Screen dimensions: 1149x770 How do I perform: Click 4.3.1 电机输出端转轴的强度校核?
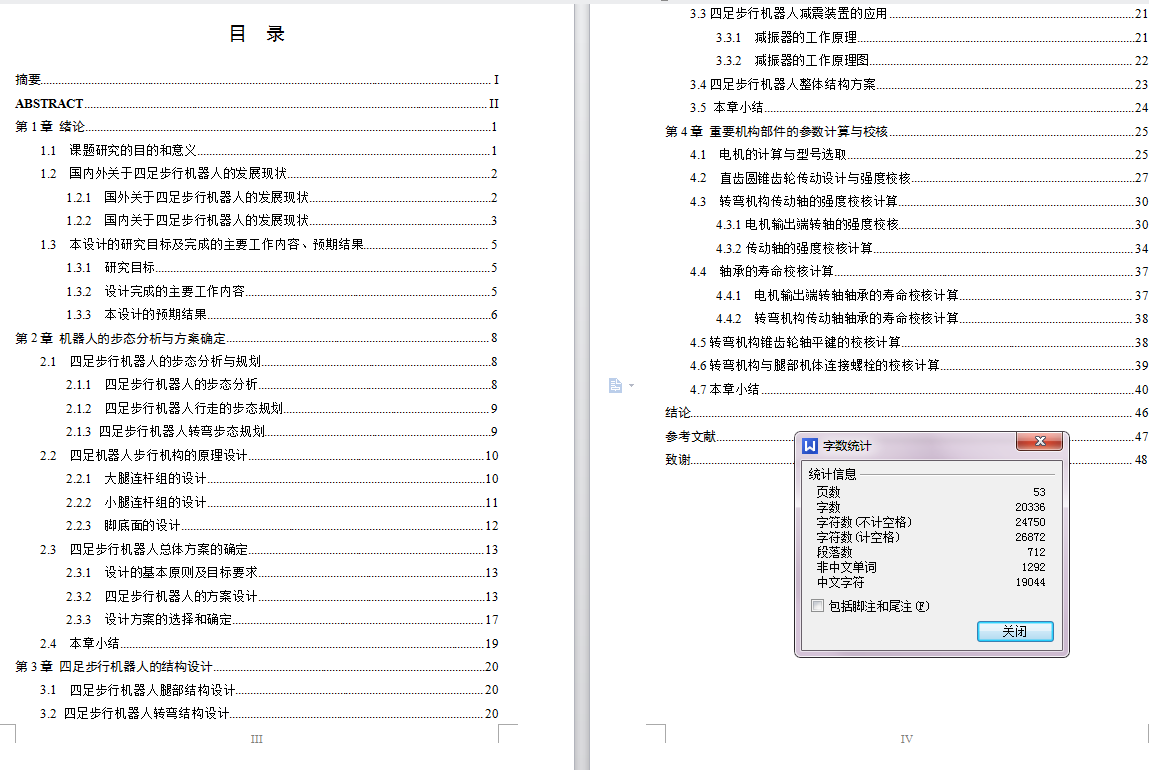pyautogui.click(x=932, y=224)
